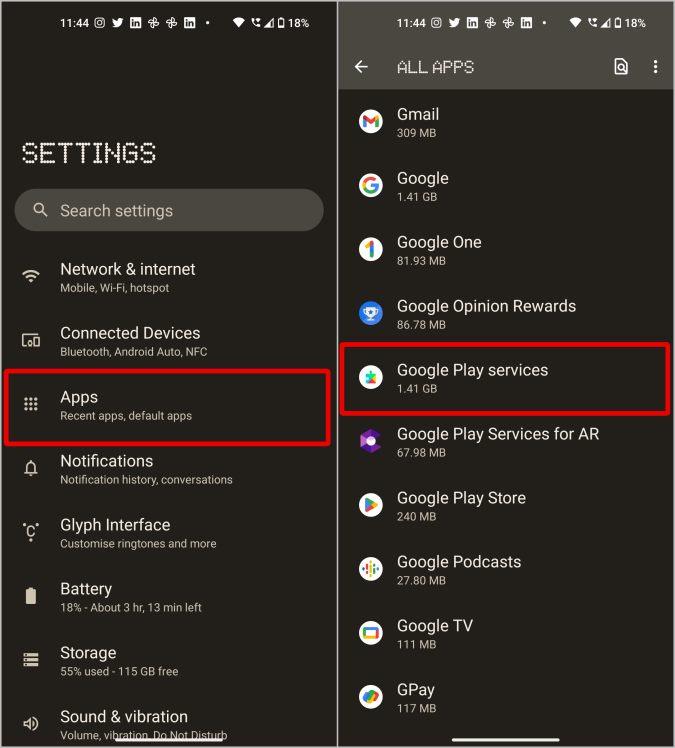
Task: Open the Apps settings entry
Action: 167,407
